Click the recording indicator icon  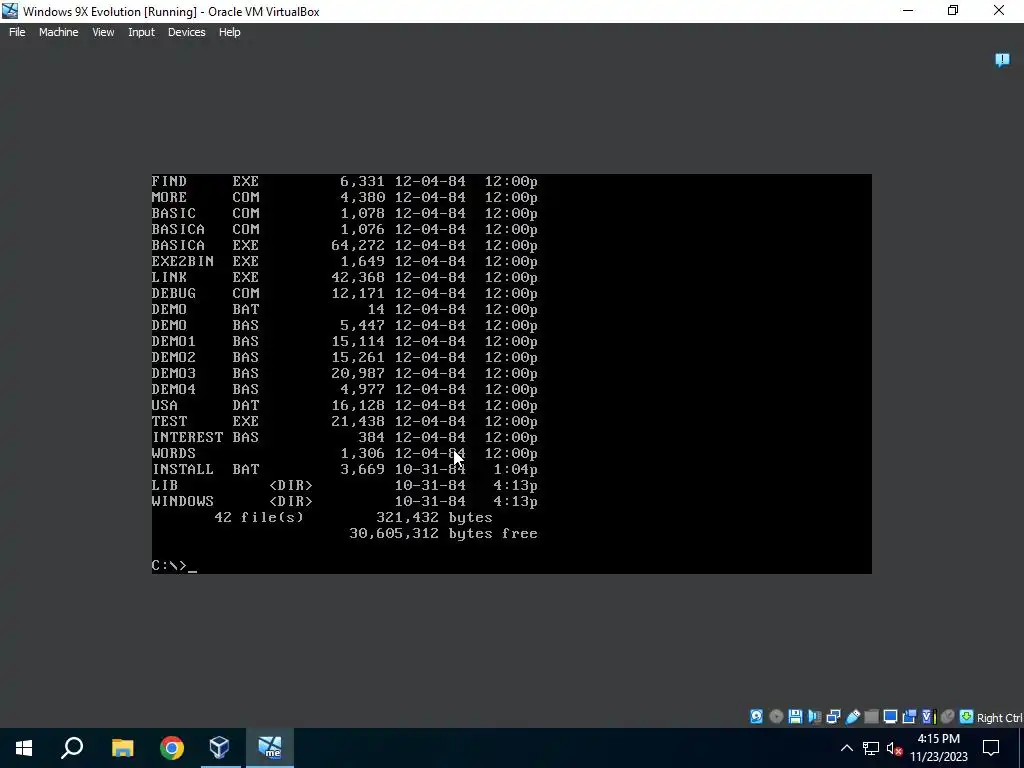coord(908,716)
